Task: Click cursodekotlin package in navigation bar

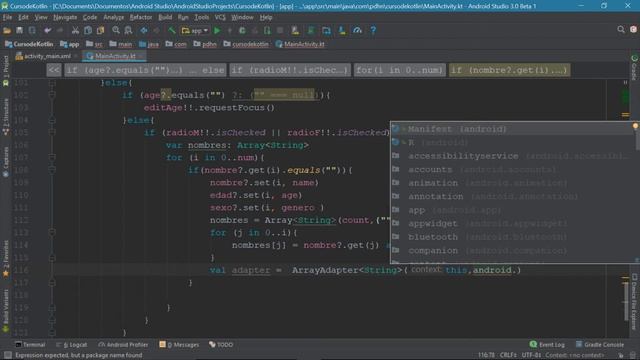Action: coord(246,44)
